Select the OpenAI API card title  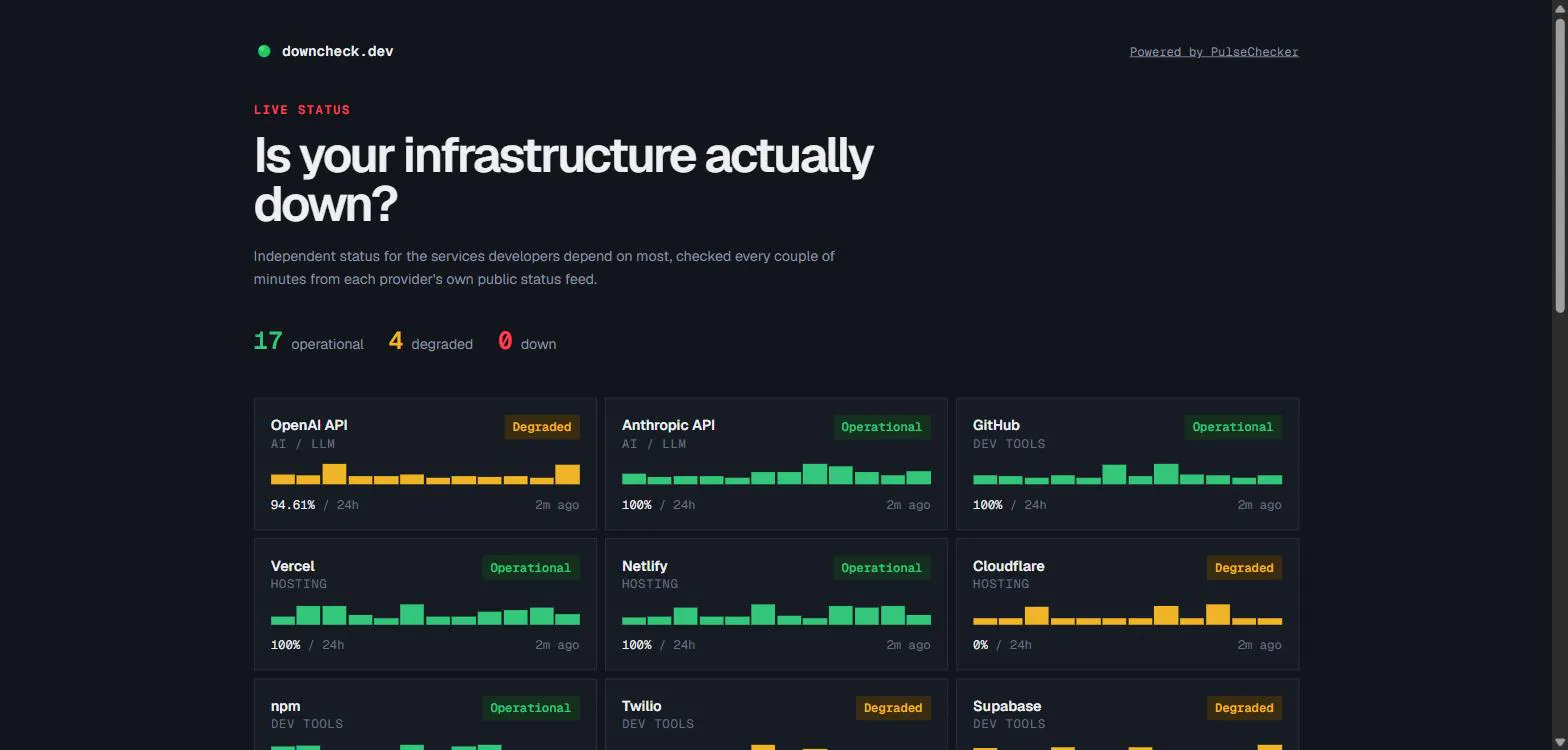pos(309,425)
